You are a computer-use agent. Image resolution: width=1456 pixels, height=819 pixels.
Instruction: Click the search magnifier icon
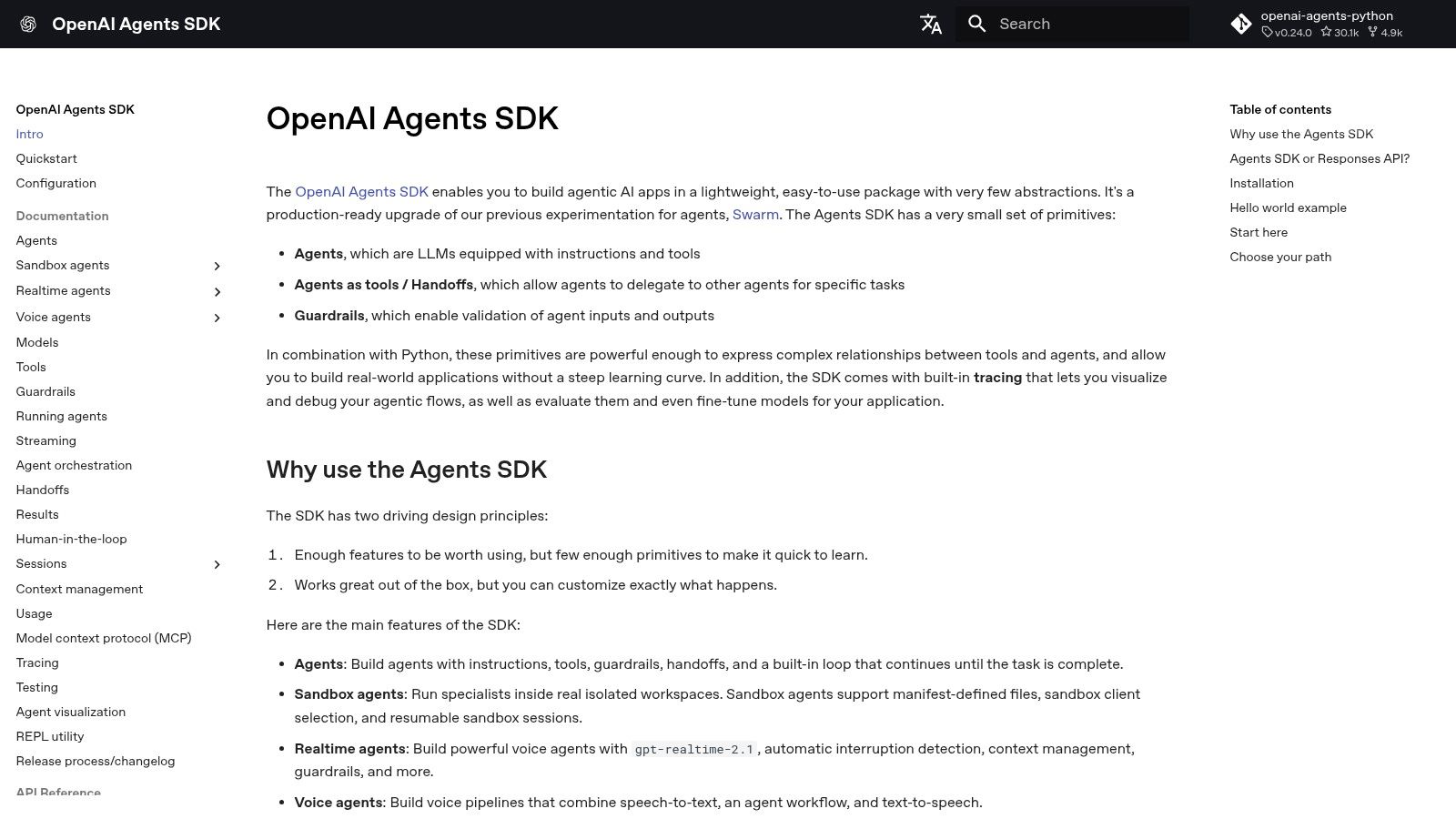[x=977, y=25]
